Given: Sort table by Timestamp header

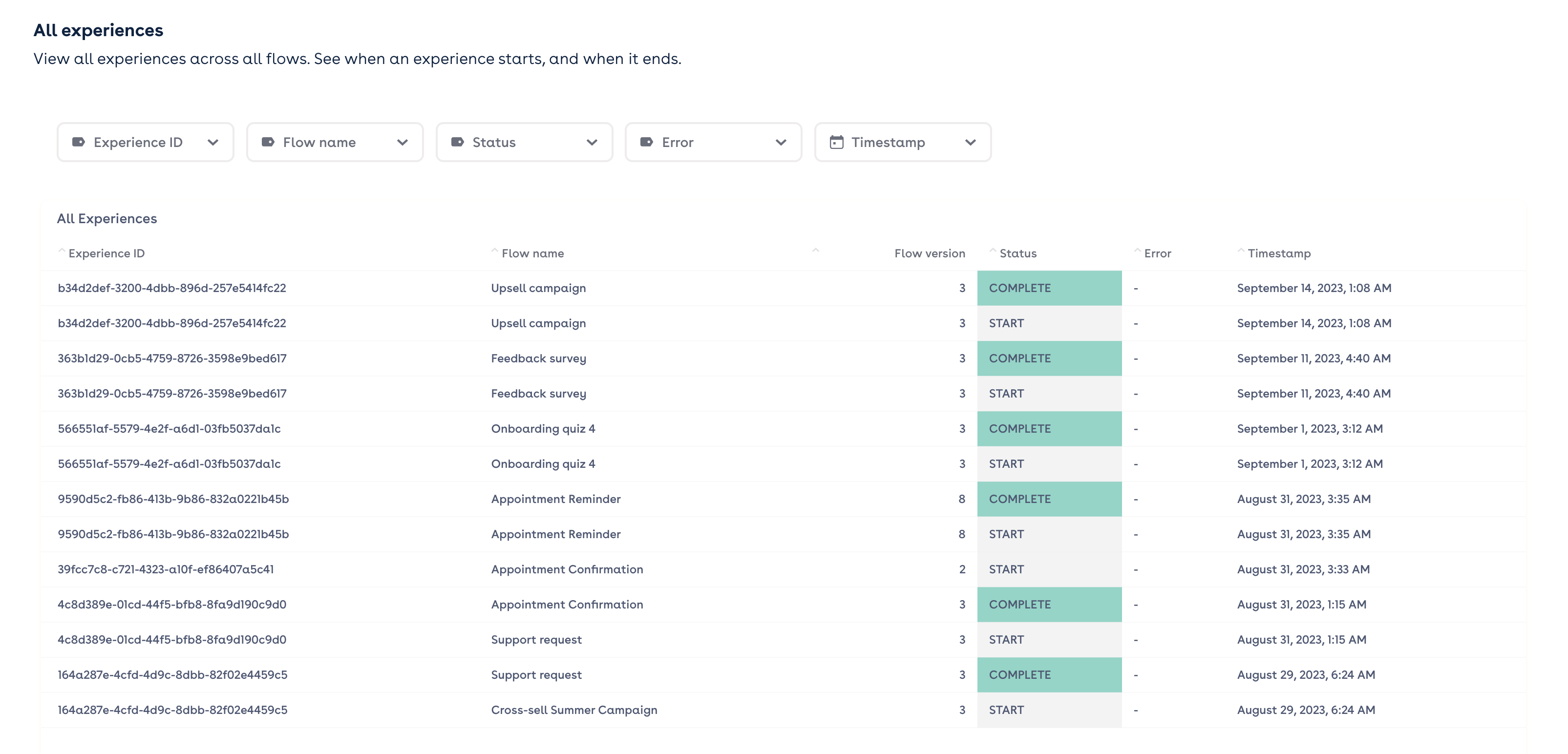Looking at the screenshot, I should coord(1278,253).
